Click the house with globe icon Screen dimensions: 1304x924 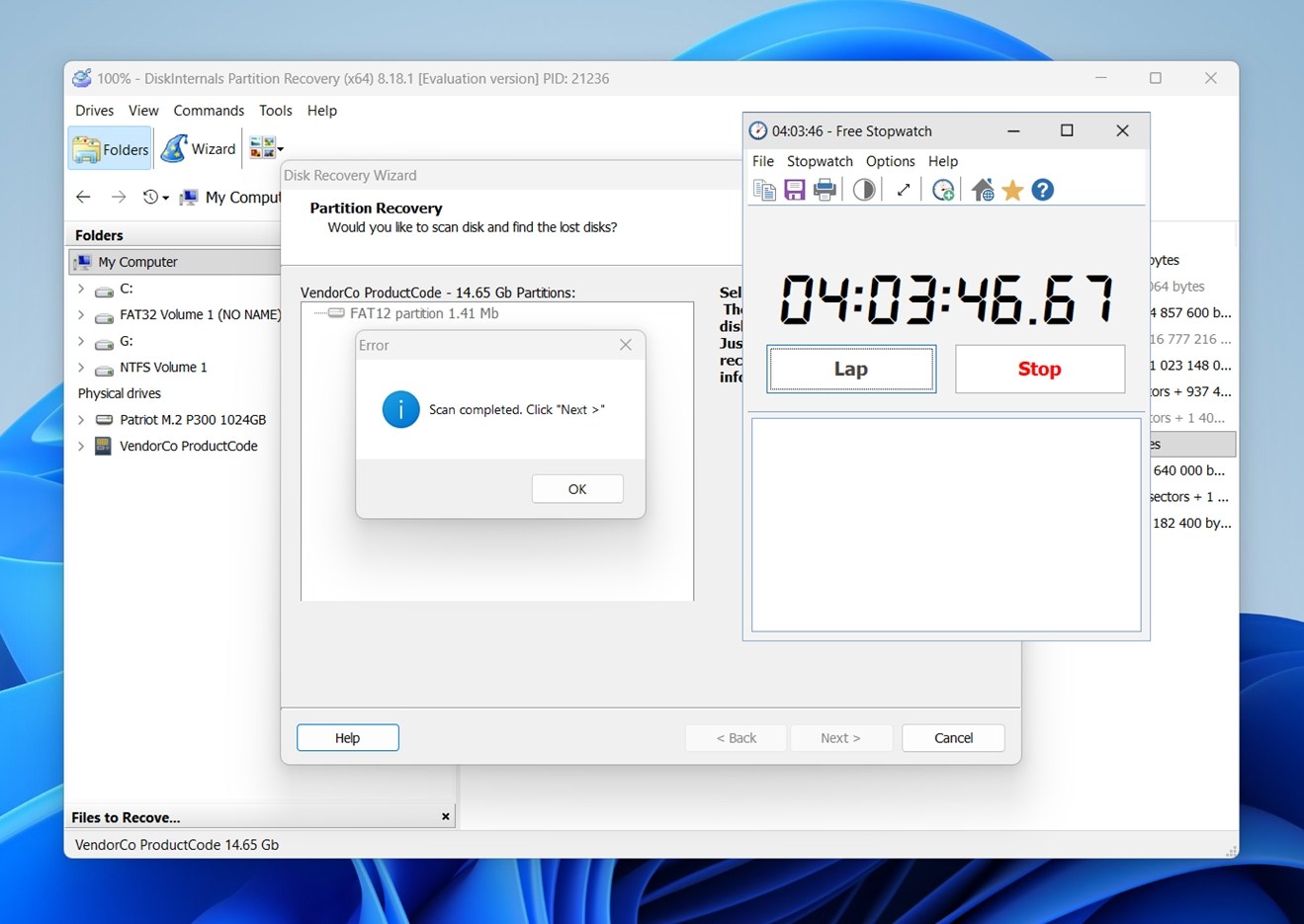click(982, 190)
